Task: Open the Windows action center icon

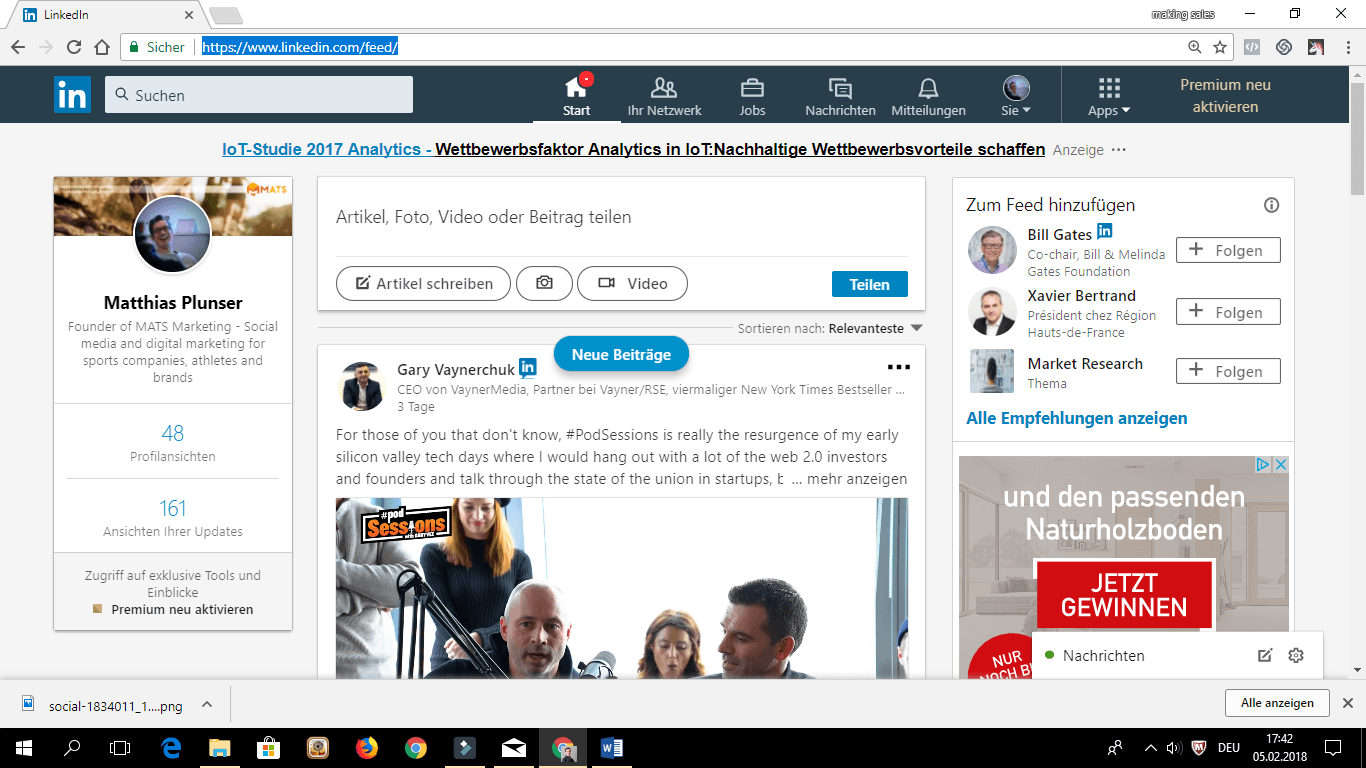Action: [x=1332, y=747]
